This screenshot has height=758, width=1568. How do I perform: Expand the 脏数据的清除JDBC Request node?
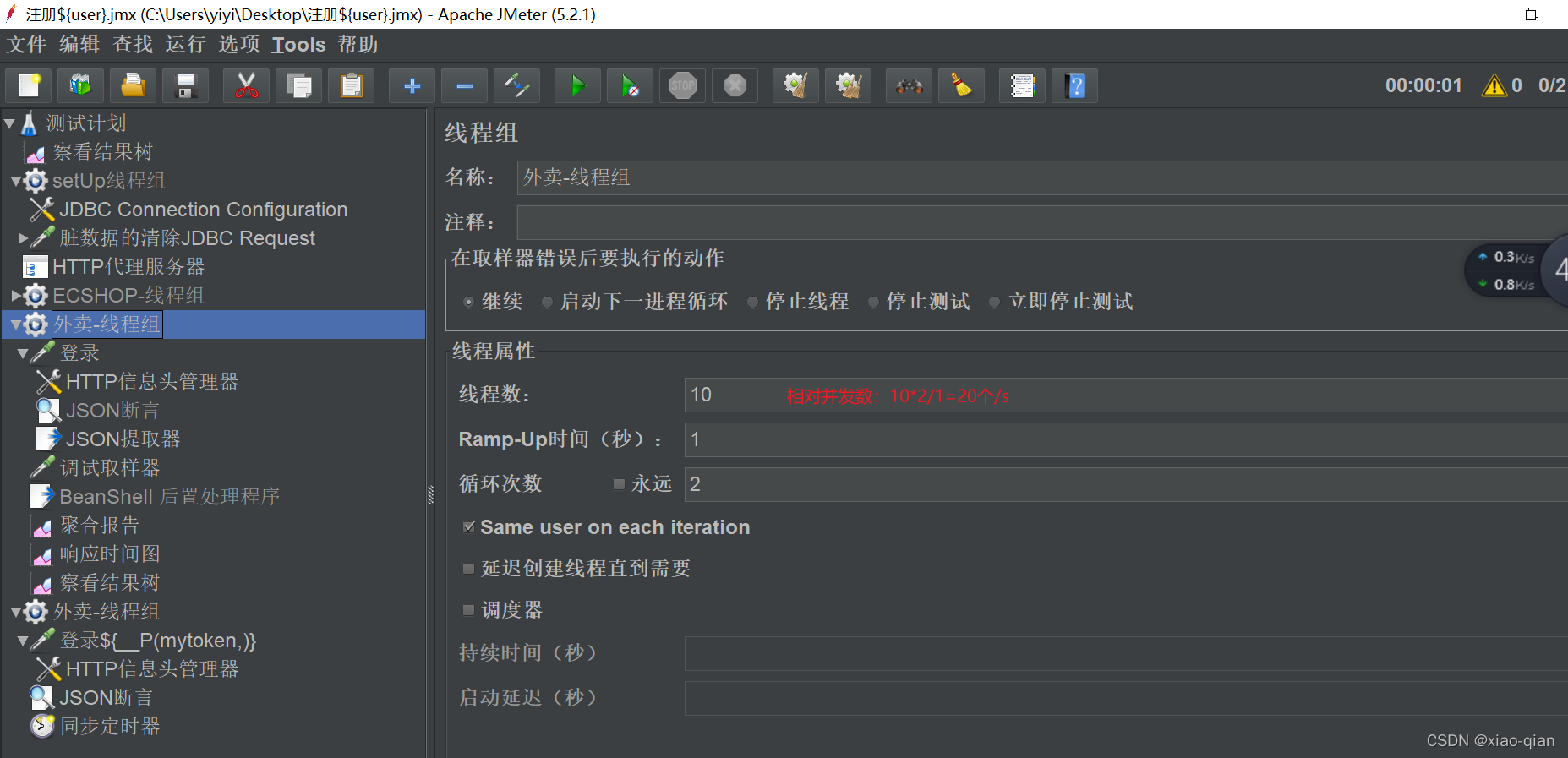[23, 238]
